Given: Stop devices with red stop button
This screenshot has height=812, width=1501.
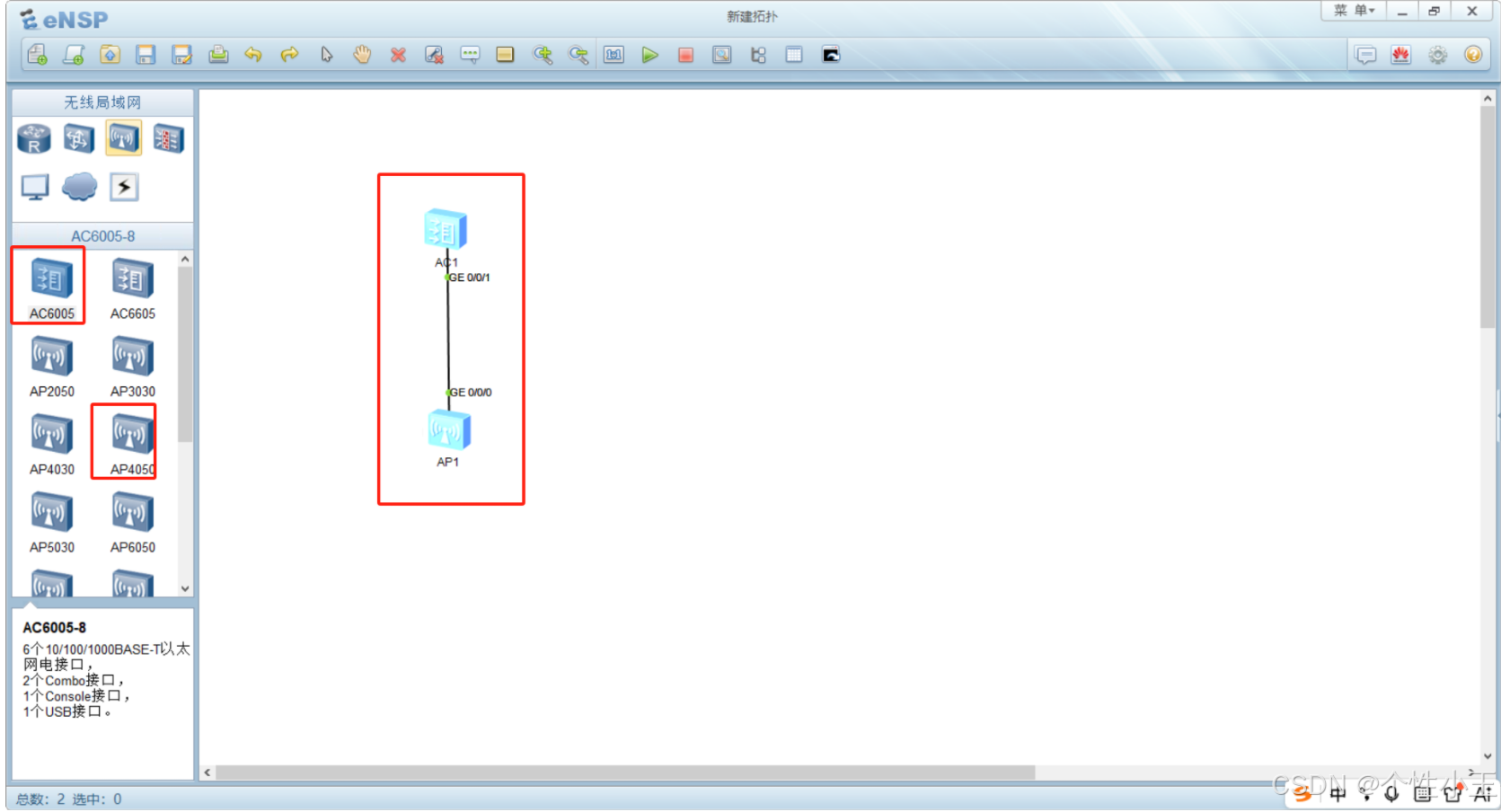Looking at the screenshot, I should pyautogui.click(x=685, y=55).
